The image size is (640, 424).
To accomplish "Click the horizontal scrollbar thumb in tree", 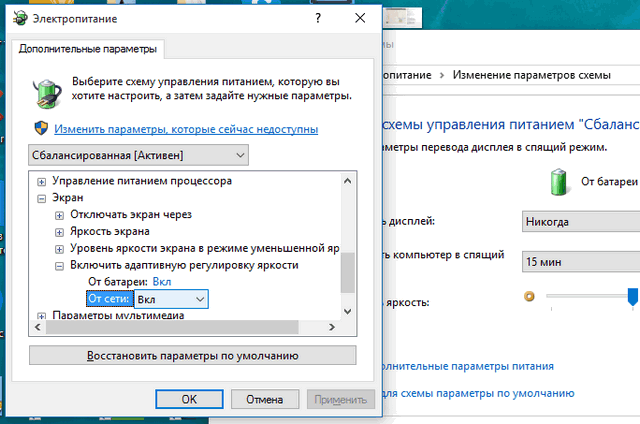I will (x=172, y=327).
